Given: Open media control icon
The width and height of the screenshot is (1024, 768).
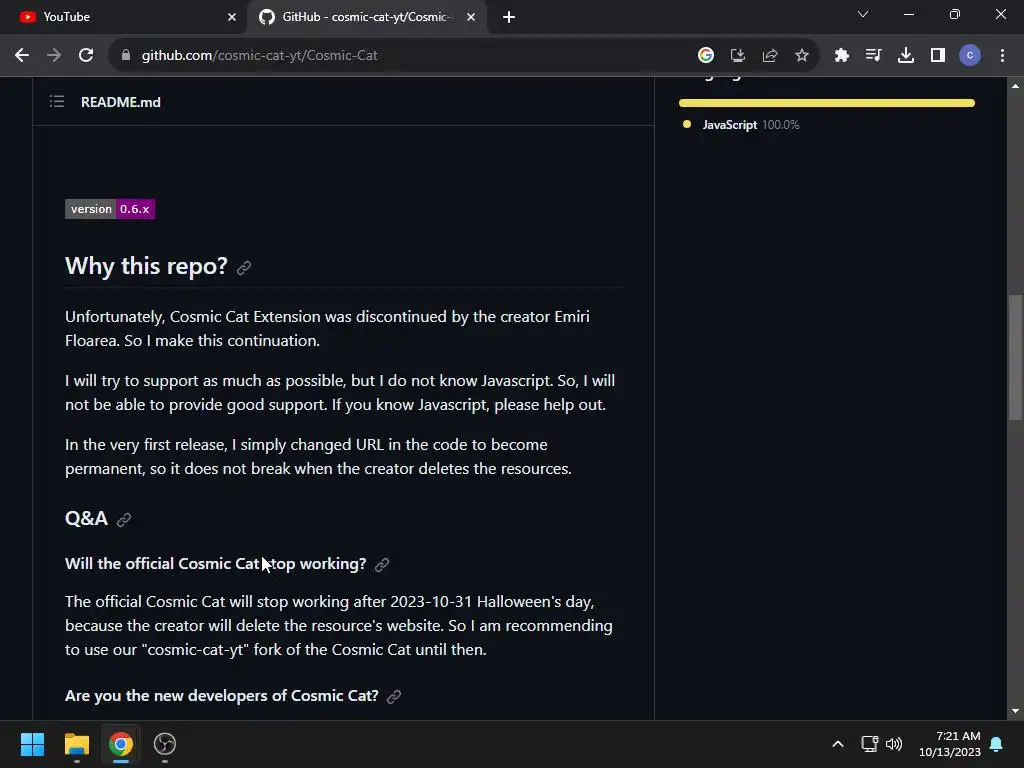Looking at the screenshot, I should pyautogui.click(x=873, y=56).
